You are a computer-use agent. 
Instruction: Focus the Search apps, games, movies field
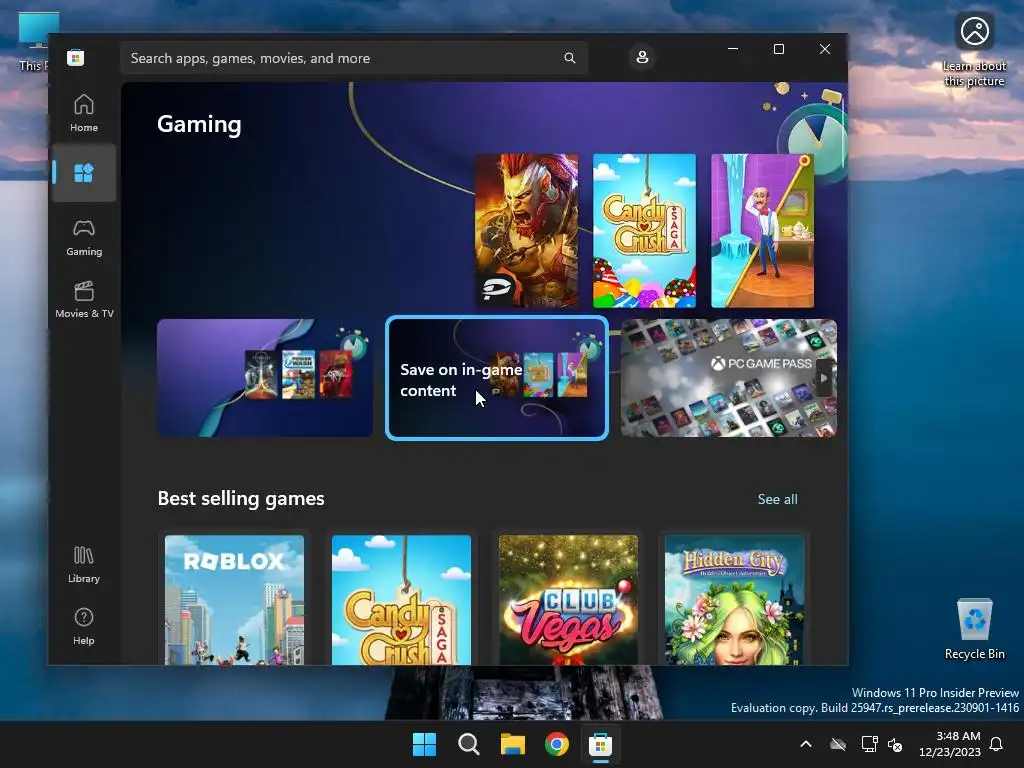[354, 58]
